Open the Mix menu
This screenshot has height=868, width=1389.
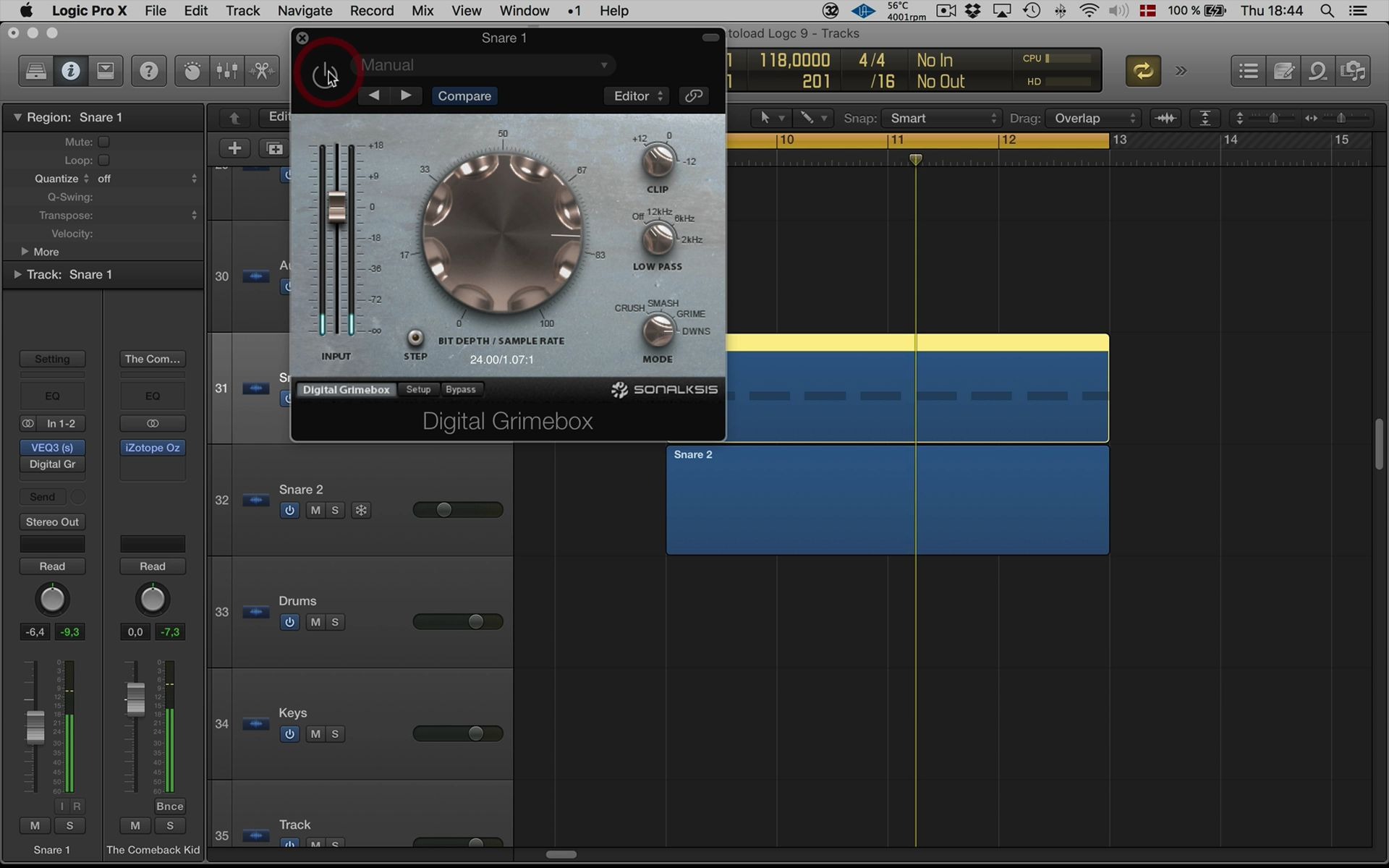422,11
